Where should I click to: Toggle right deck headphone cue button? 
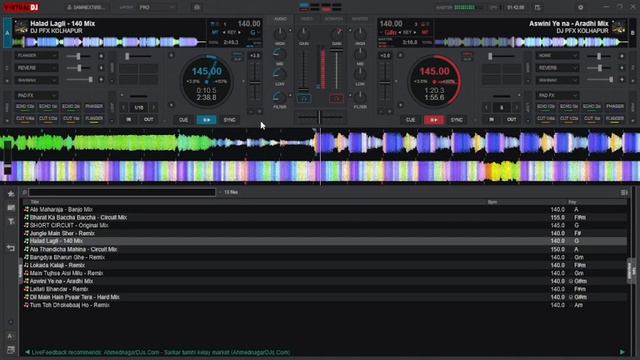(x=336, y=98)
